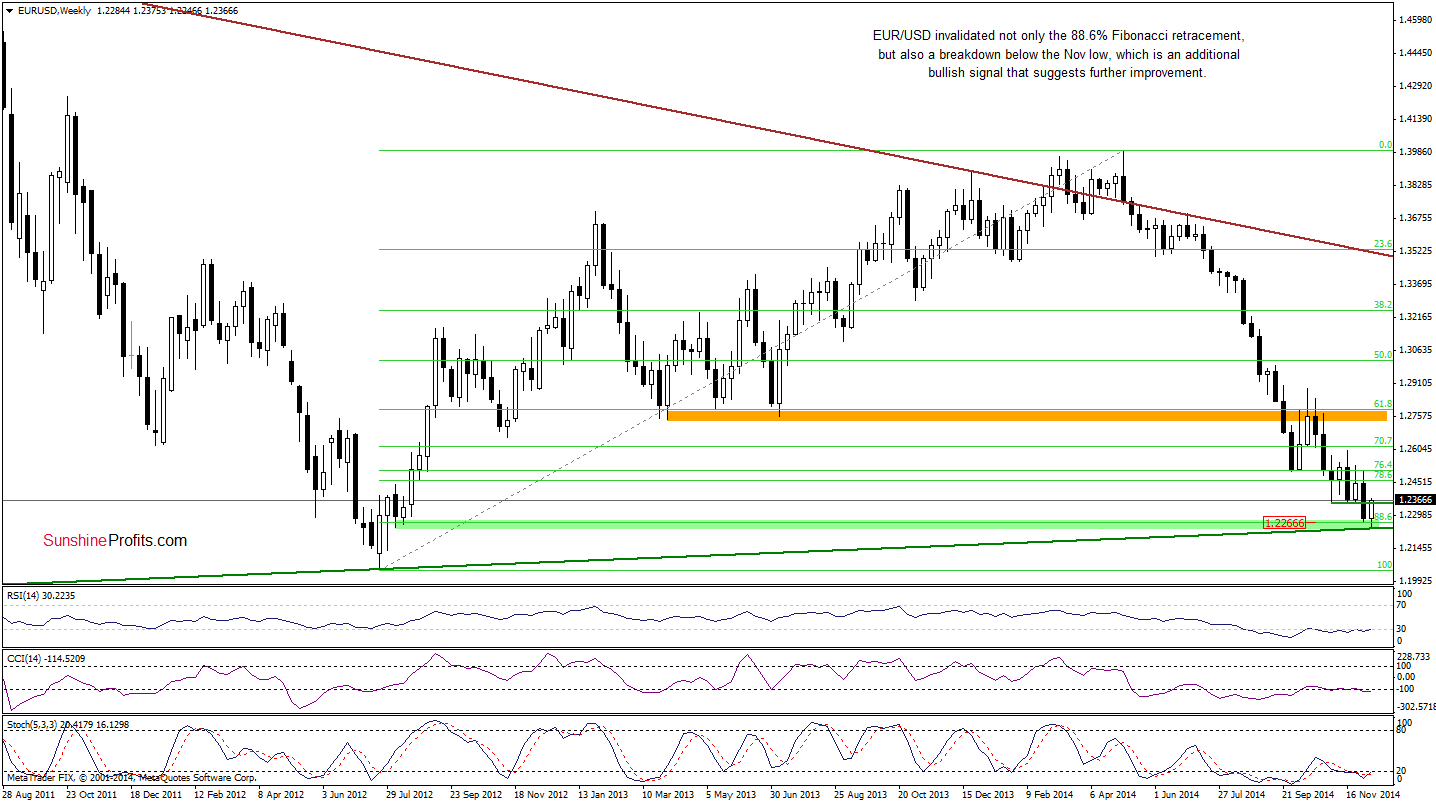
Task: Click the 1.35225 price axis value
Action: pyautogui.click(x=1416, y=251)
